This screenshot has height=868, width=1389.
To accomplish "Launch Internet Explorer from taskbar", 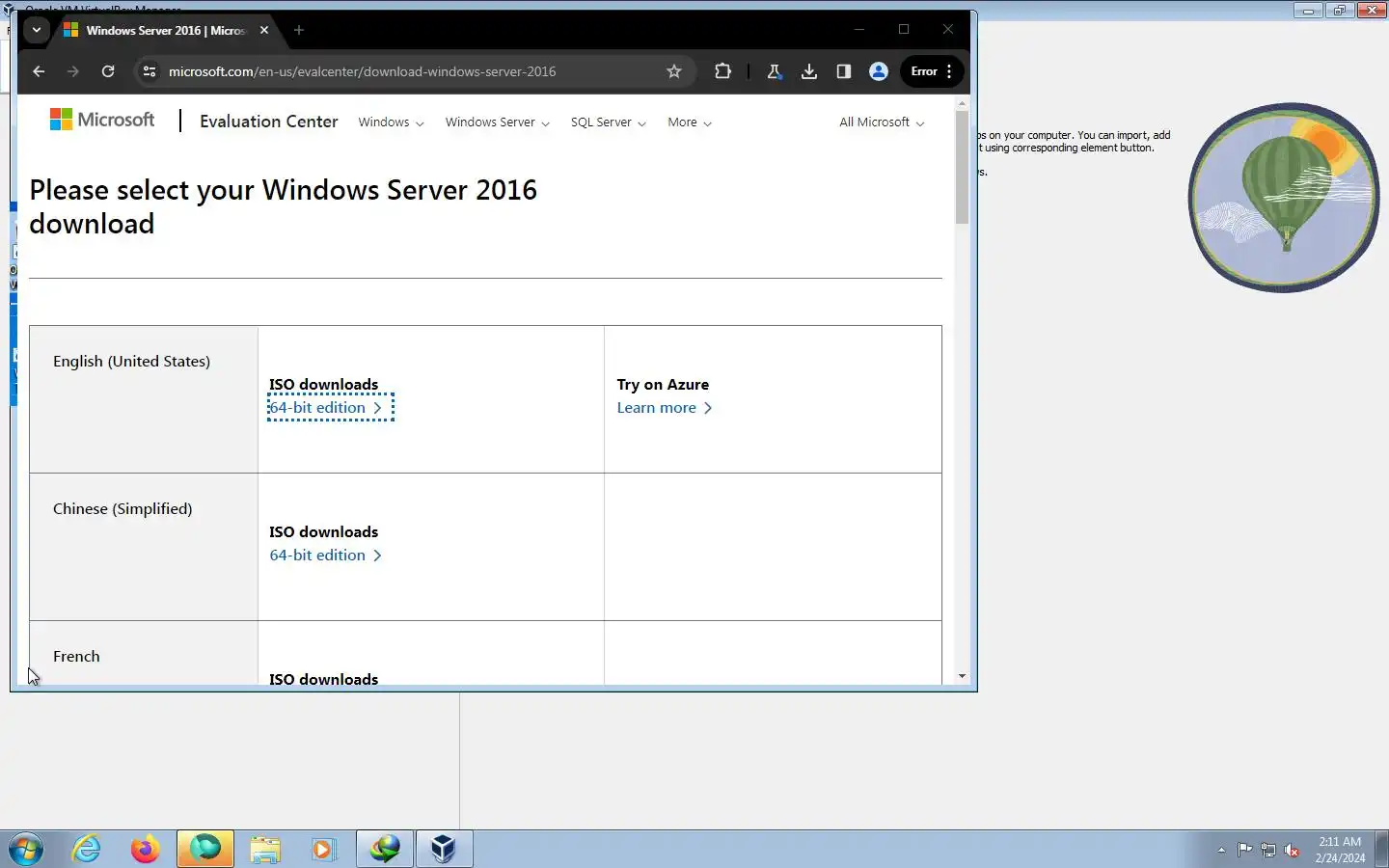I will click(x=87, y=850).
